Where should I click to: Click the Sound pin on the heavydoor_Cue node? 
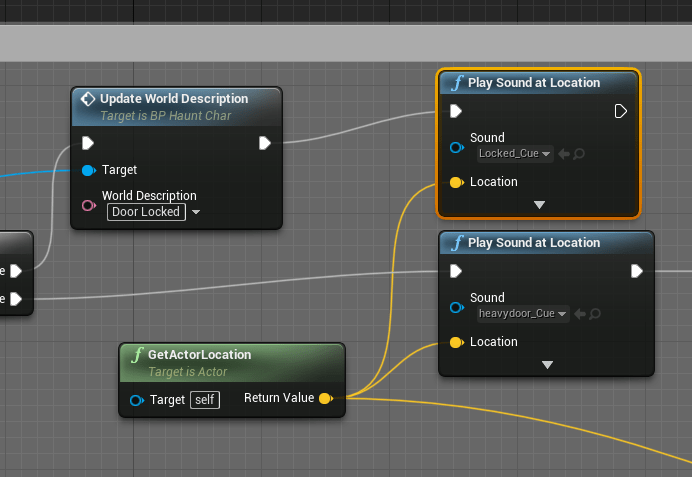pyautogui.click(x=457, y=307)
